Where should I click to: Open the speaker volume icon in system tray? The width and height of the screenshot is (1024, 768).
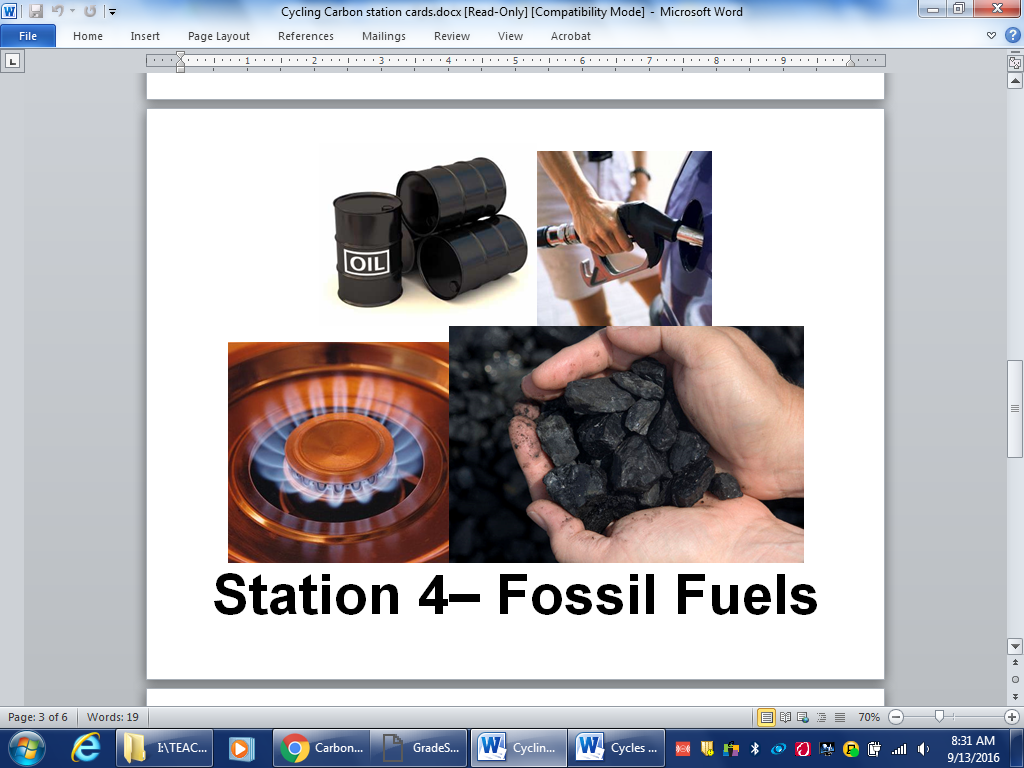tap(925, 748)
